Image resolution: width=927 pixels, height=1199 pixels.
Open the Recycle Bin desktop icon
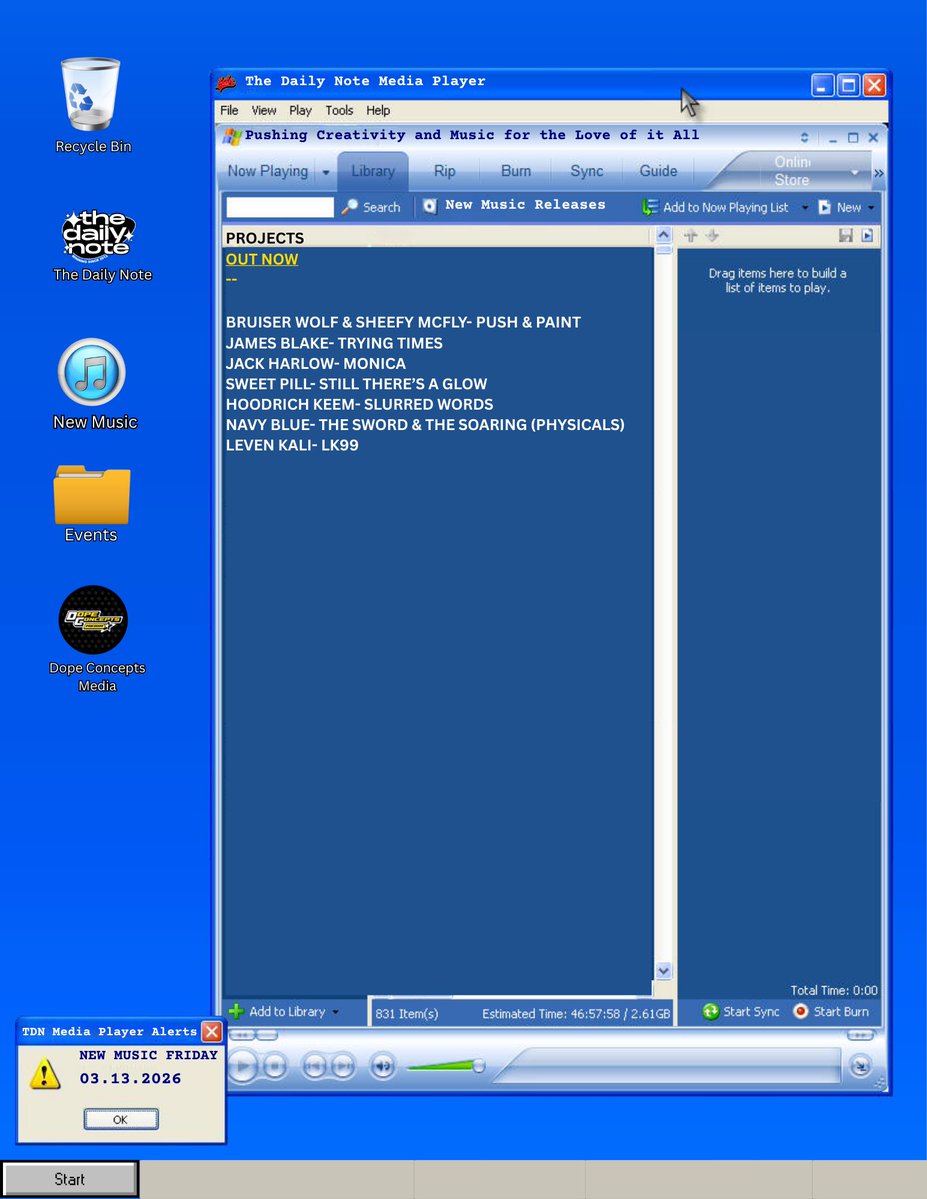tap(91, 94)
